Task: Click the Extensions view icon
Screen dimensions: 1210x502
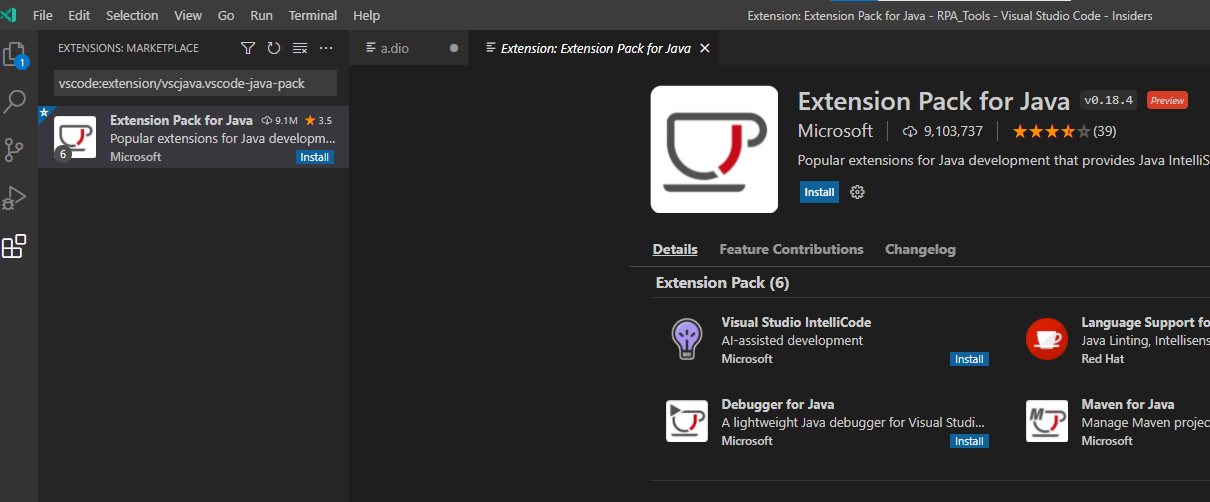Action: point(15,246)
